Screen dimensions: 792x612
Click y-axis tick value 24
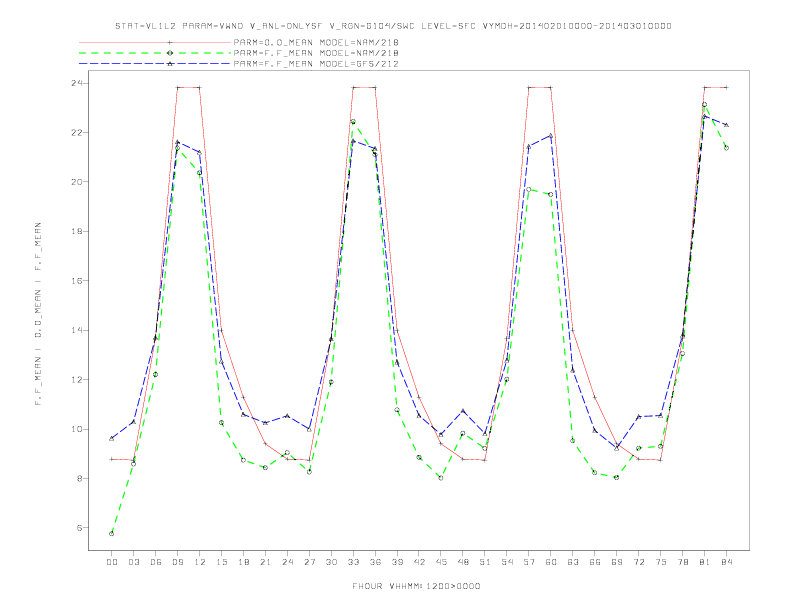click(76, 83)
